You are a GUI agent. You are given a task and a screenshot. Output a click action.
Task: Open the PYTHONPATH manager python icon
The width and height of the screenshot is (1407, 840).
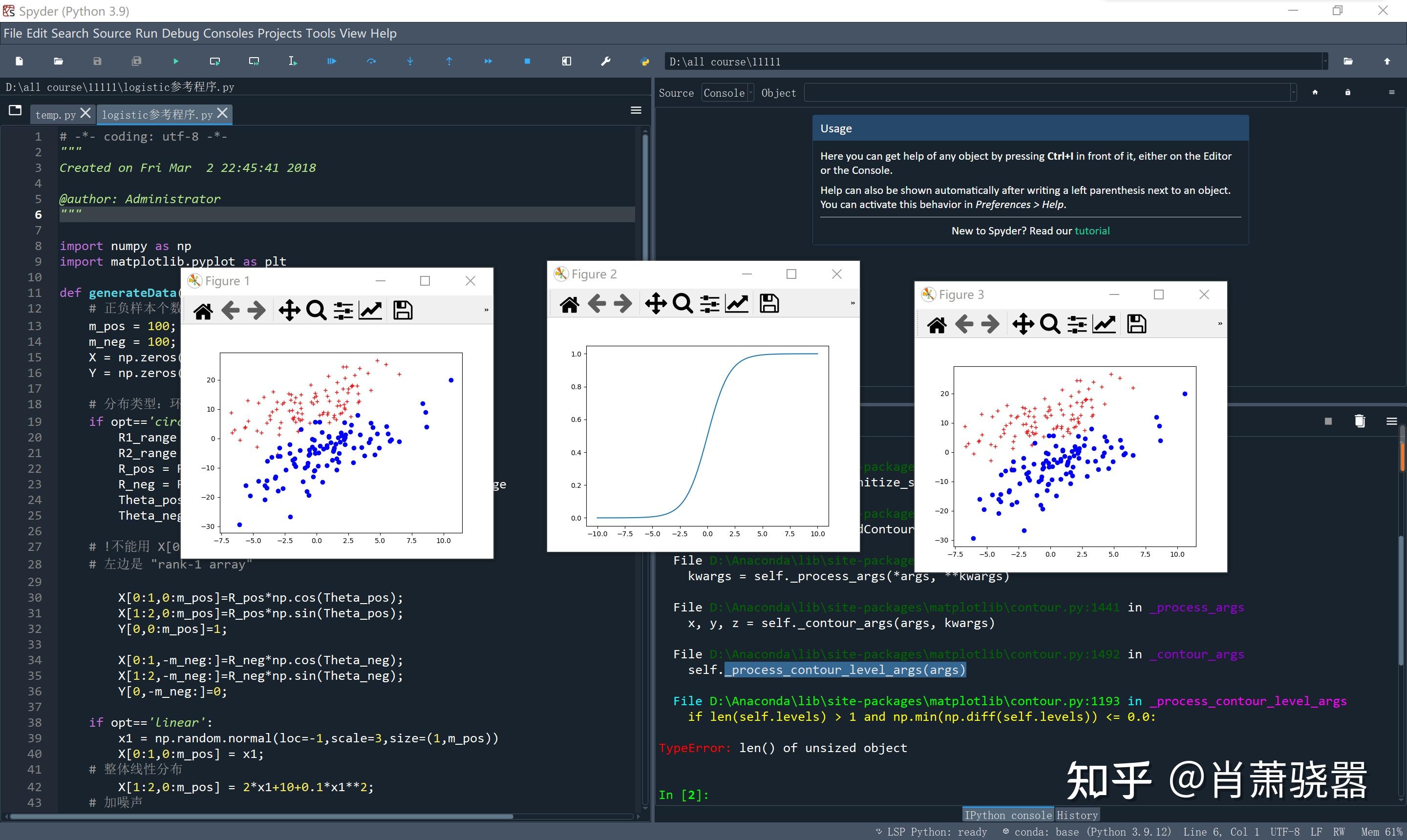coord(644,61)
